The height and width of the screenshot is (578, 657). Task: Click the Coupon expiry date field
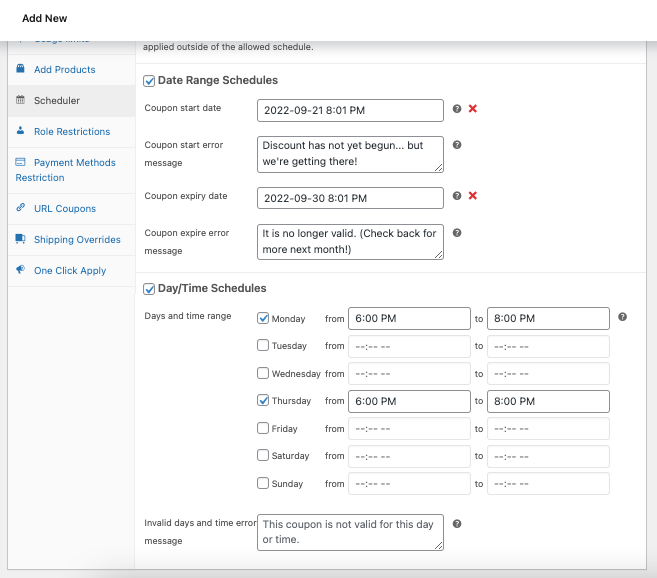tap(350, 198)
